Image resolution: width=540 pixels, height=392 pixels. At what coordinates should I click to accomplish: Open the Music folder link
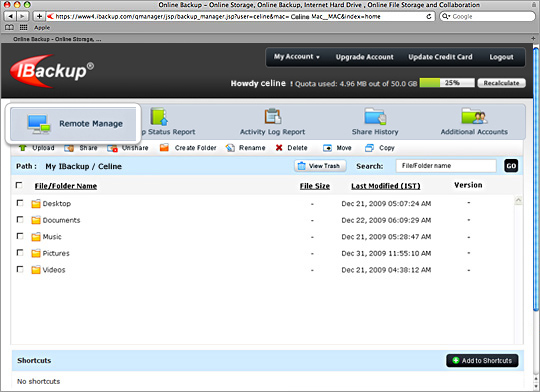click(52, 237)
